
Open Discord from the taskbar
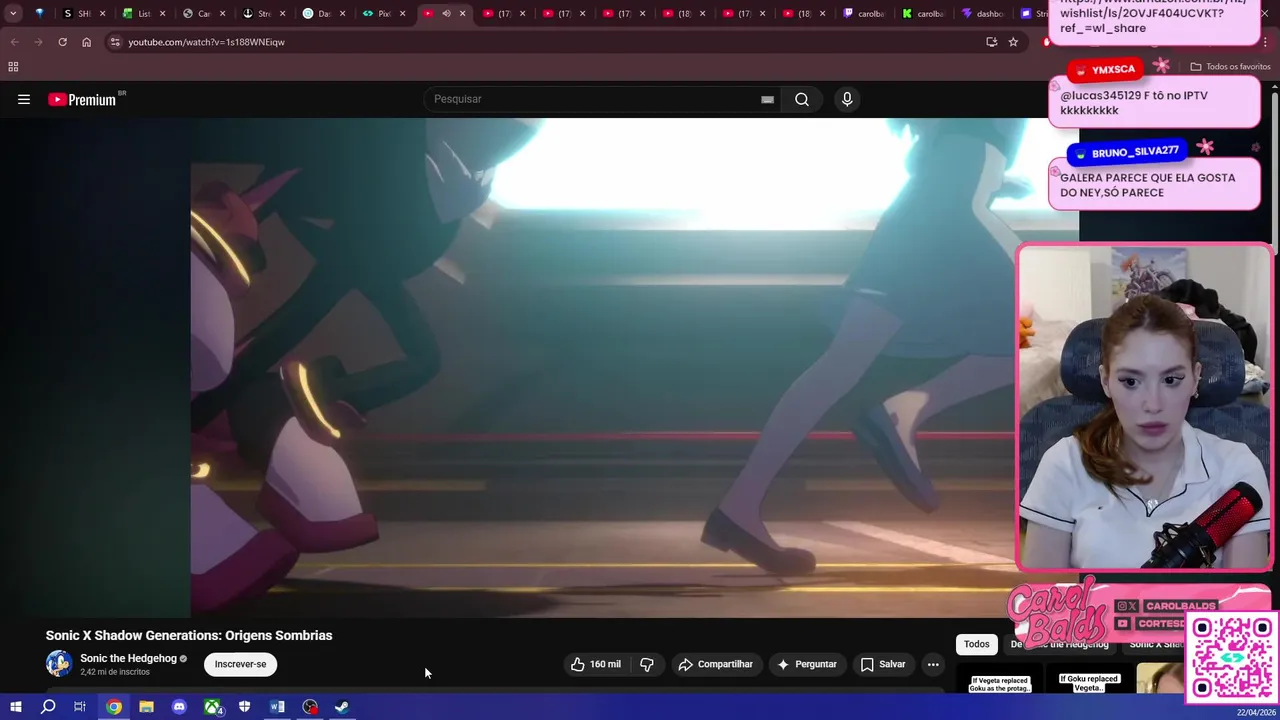click(179, 707)
